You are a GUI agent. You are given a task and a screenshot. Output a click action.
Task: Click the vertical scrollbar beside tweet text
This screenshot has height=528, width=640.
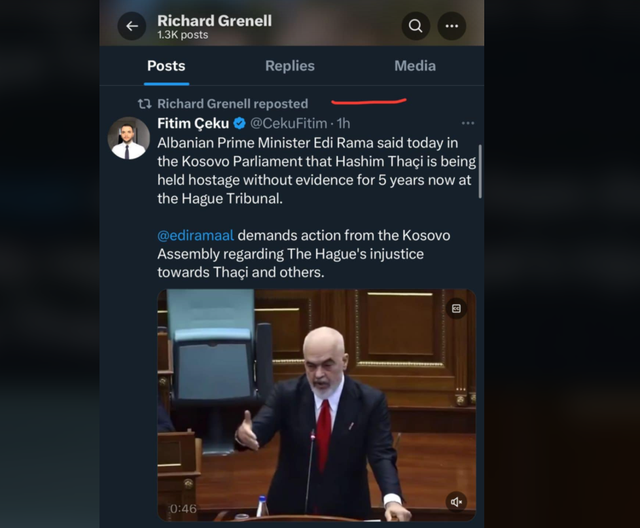(480, 171)
